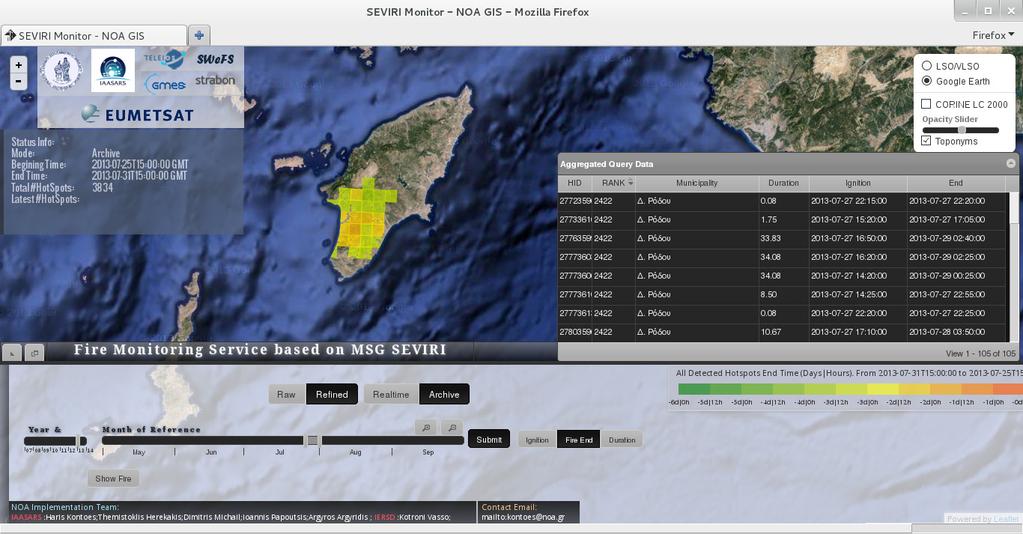
Task: Select the Duration toggle next to Fire End
Action: [x=622, y=440]
